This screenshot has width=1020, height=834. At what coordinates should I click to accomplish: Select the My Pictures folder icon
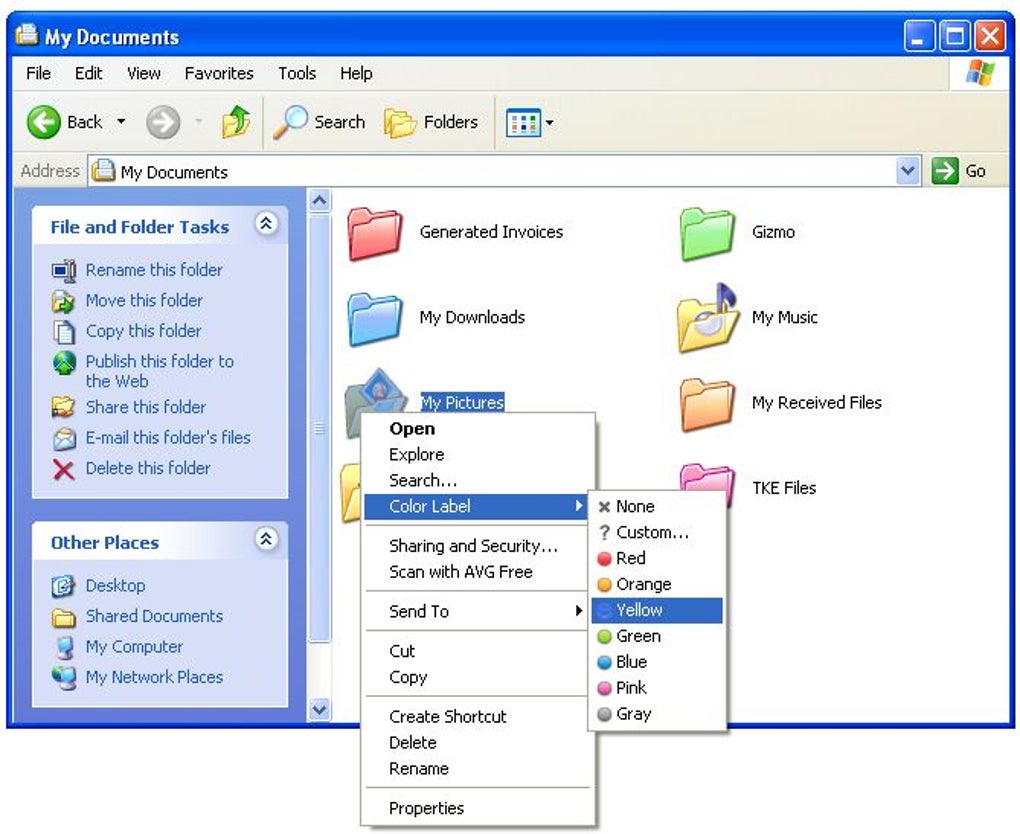pyautogui.click(x=376, y=390)
